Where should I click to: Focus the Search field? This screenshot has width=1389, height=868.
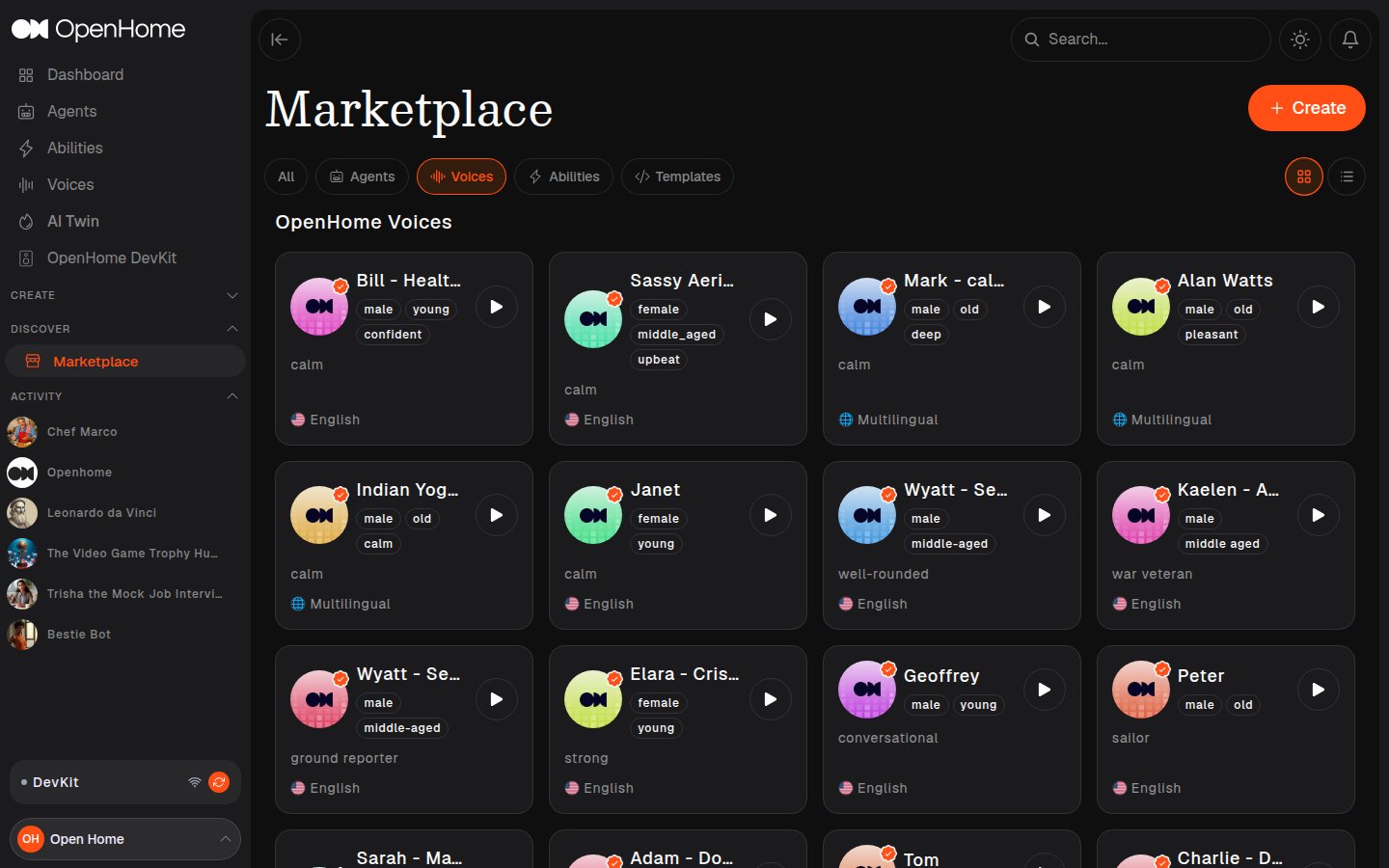pos(1141,40)
